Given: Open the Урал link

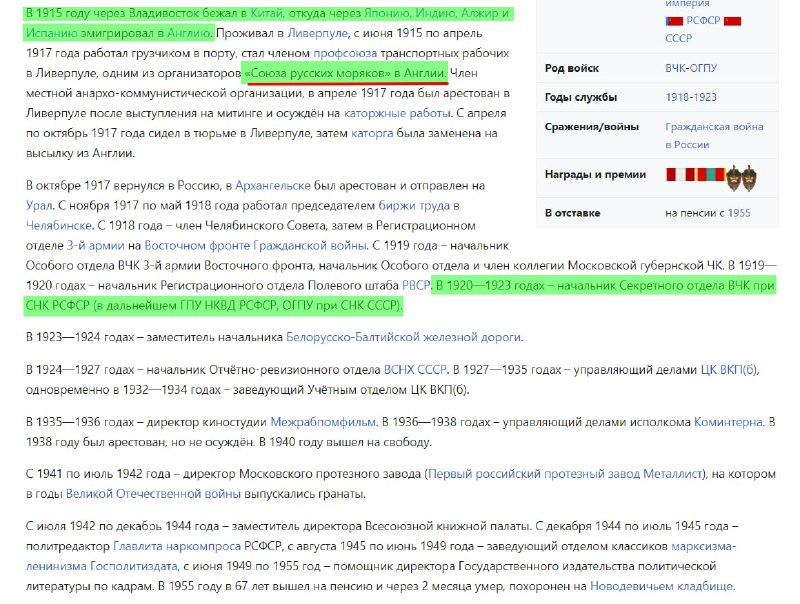Looking at the screenshot, I should tap(39, 206).
